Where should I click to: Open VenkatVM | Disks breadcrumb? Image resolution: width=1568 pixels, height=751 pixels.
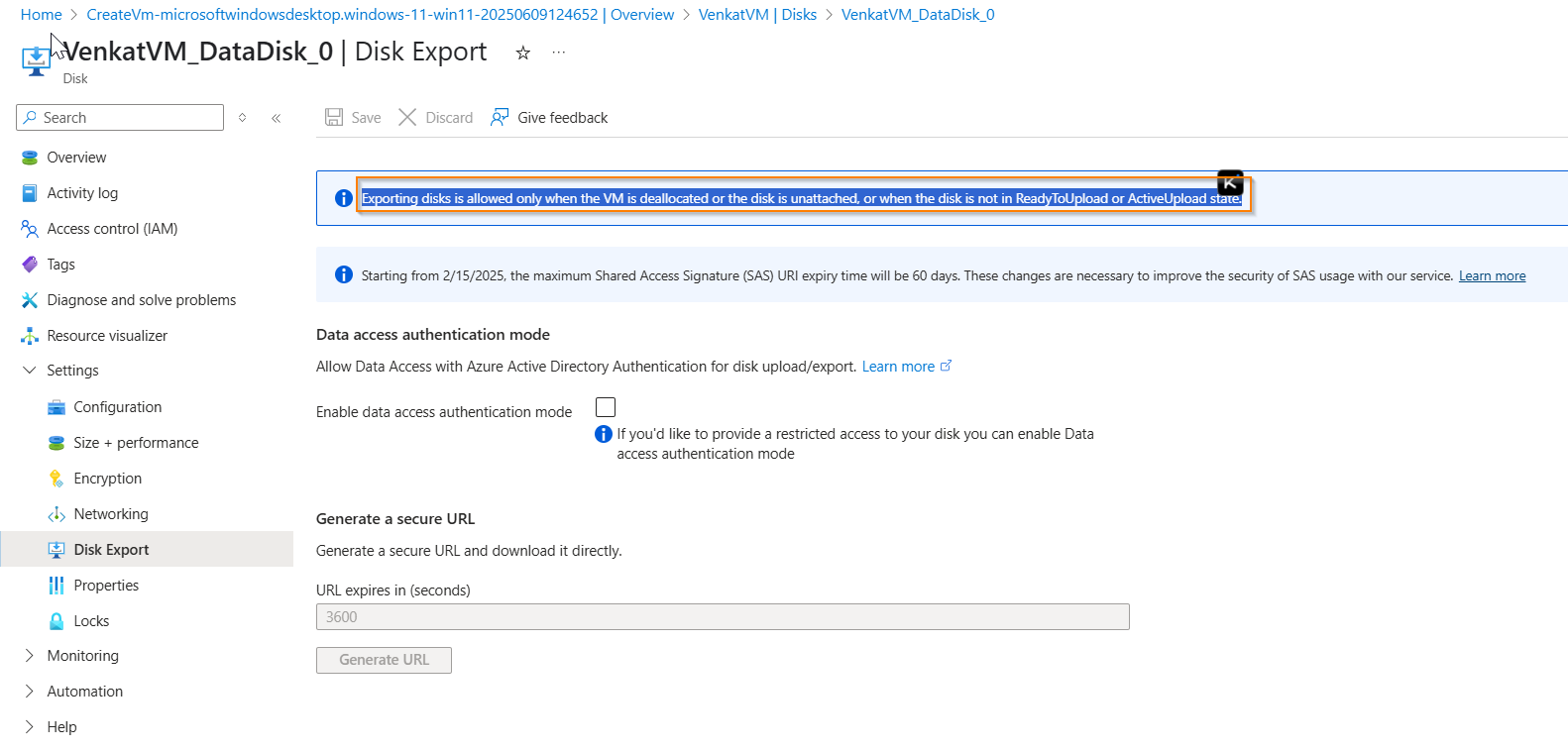click(757, 15)
